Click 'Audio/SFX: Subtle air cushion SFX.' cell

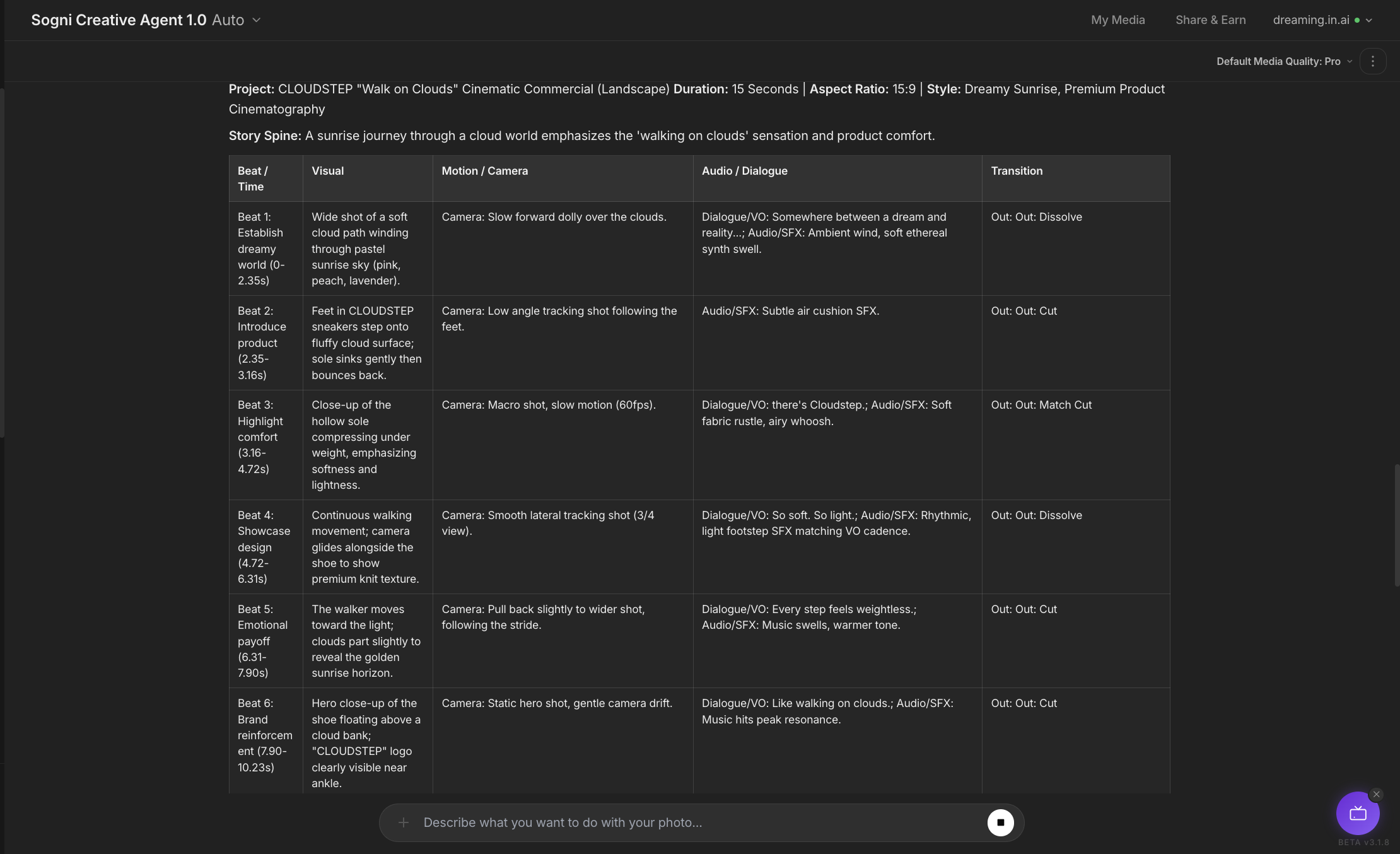coord(837,343)
